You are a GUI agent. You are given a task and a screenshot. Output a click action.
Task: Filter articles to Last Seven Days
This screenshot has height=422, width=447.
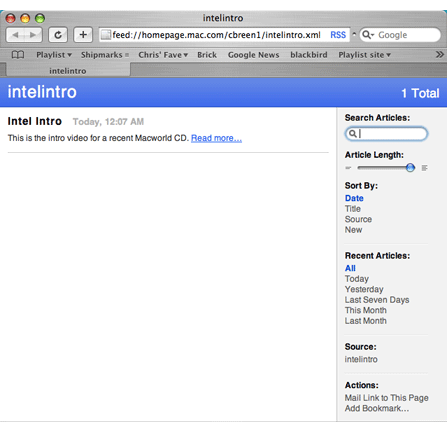click(377, 300)
